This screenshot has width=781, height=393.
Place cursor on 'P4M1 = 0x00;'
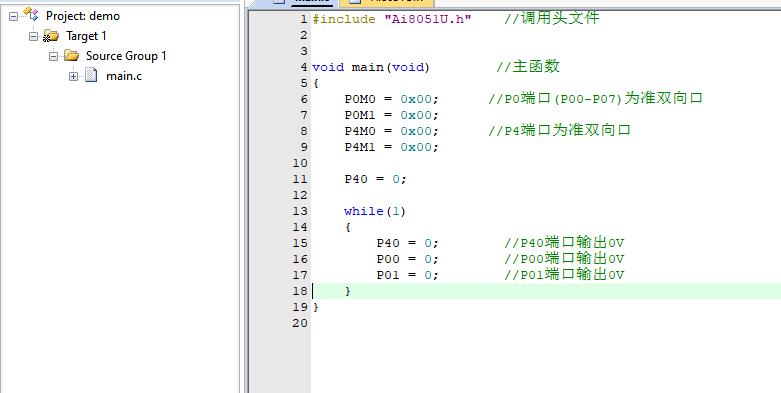[x=391, y=147]
